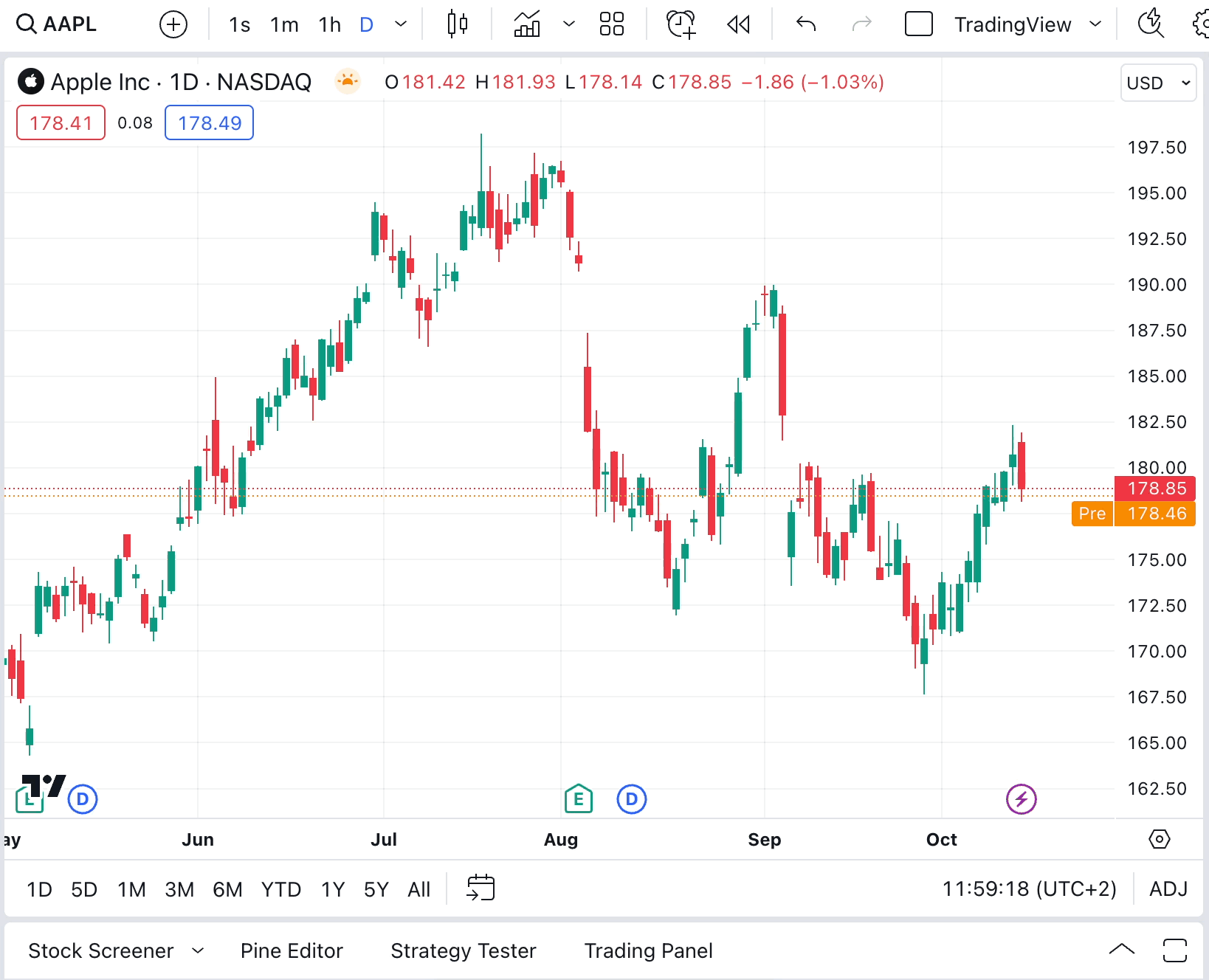The height and width of the screenshot is (980, 1209).
Task: Switch to the Pine Editor tab
Action: tap(292, 950)
